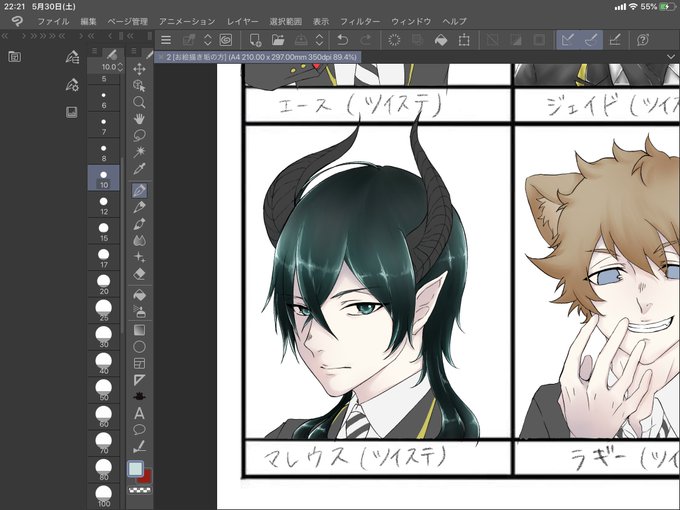Select the Ruler triangle tool
This screenshot has width=680, height=510.
(x=139, y=380)
